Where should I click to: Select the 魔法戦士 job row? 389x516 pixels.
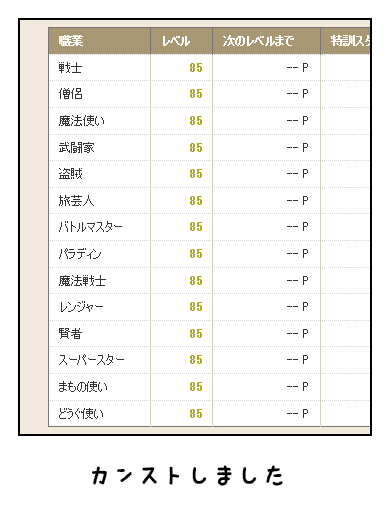coord(210,280)
